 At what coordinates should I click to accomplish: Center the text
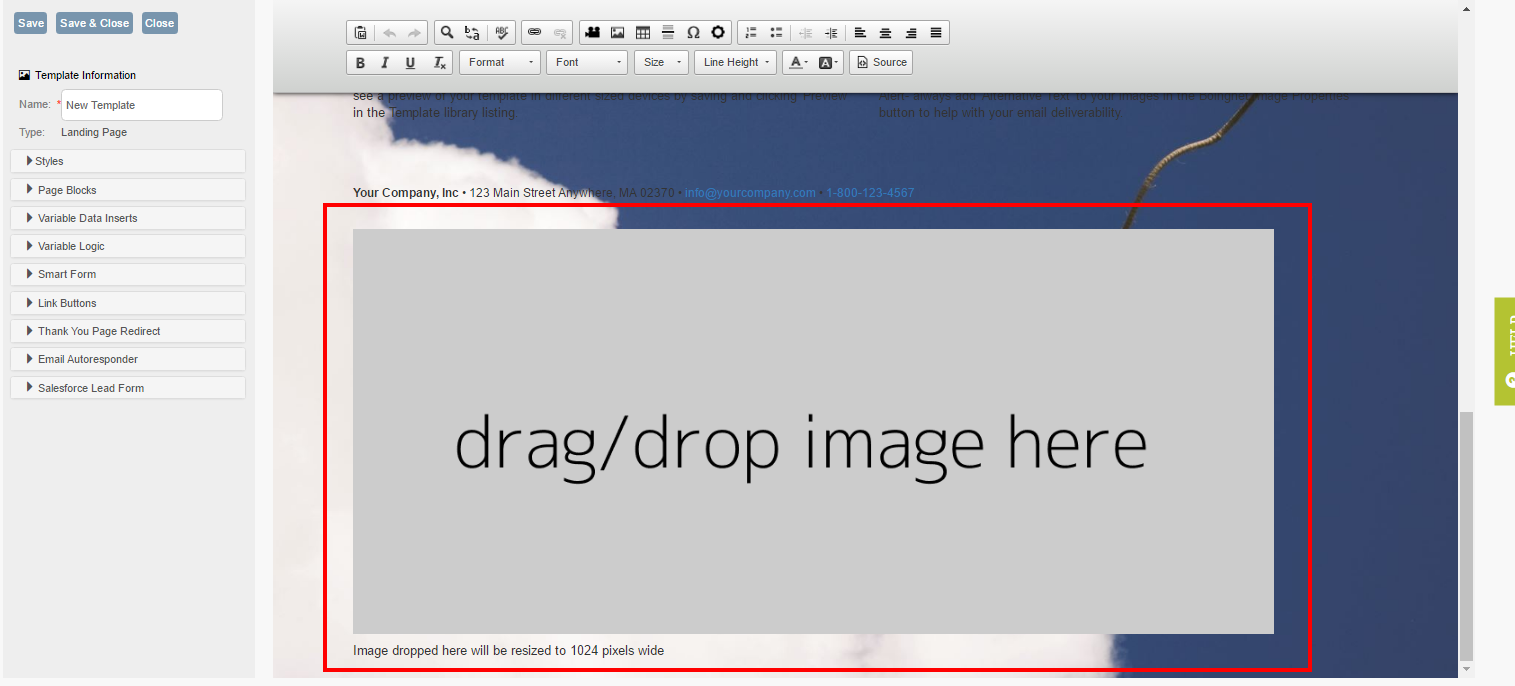point(885,33)
